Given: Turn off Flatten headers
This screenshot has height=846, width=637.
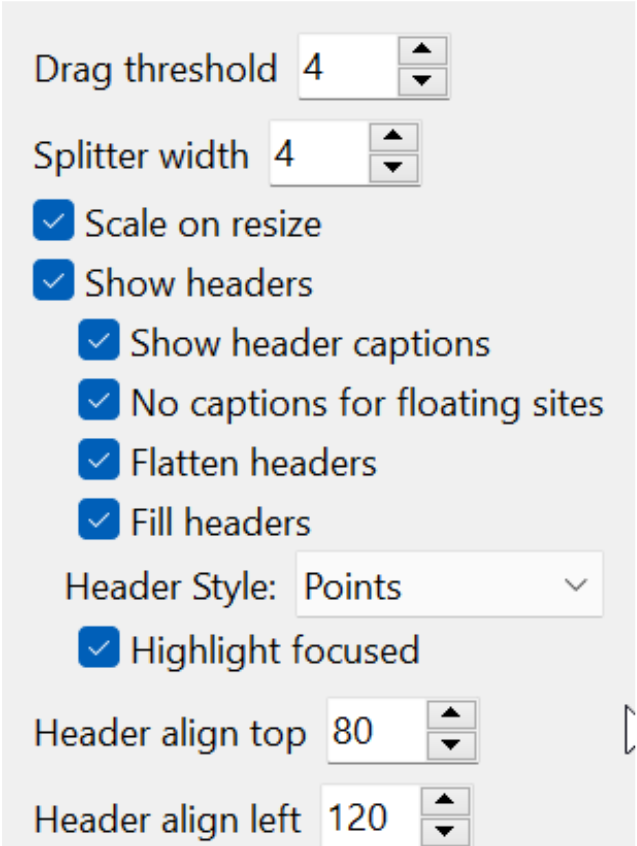Looking at the screenshot, I should tap(99, 462).
